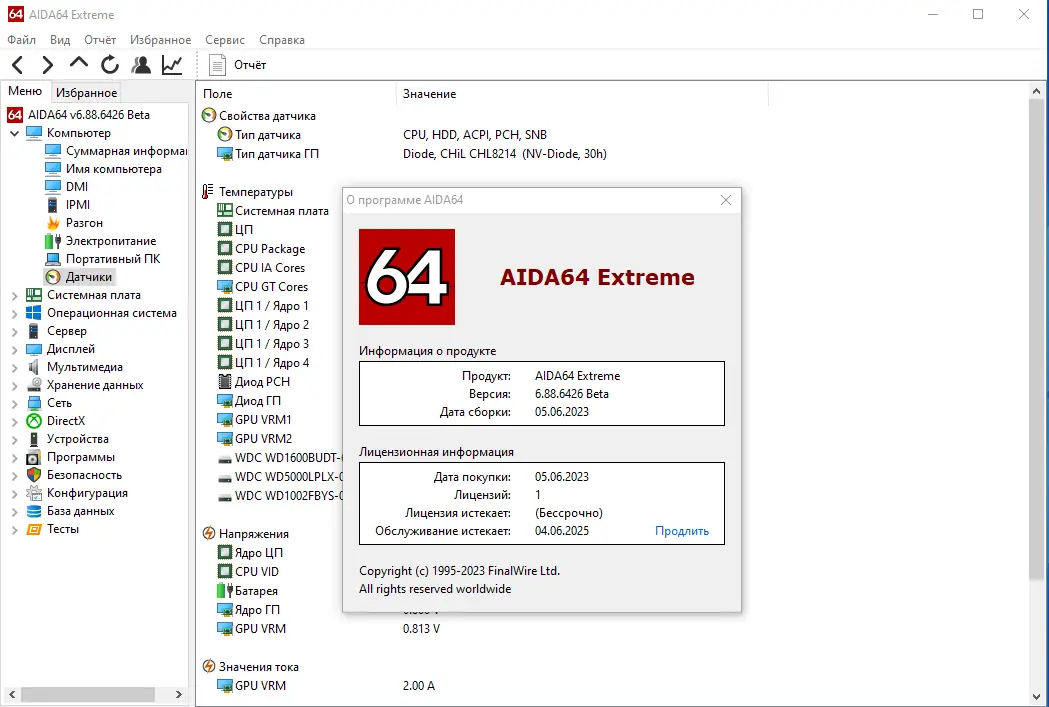
Task: Click the DirectX Xbox icon
Action: [33, 421]
